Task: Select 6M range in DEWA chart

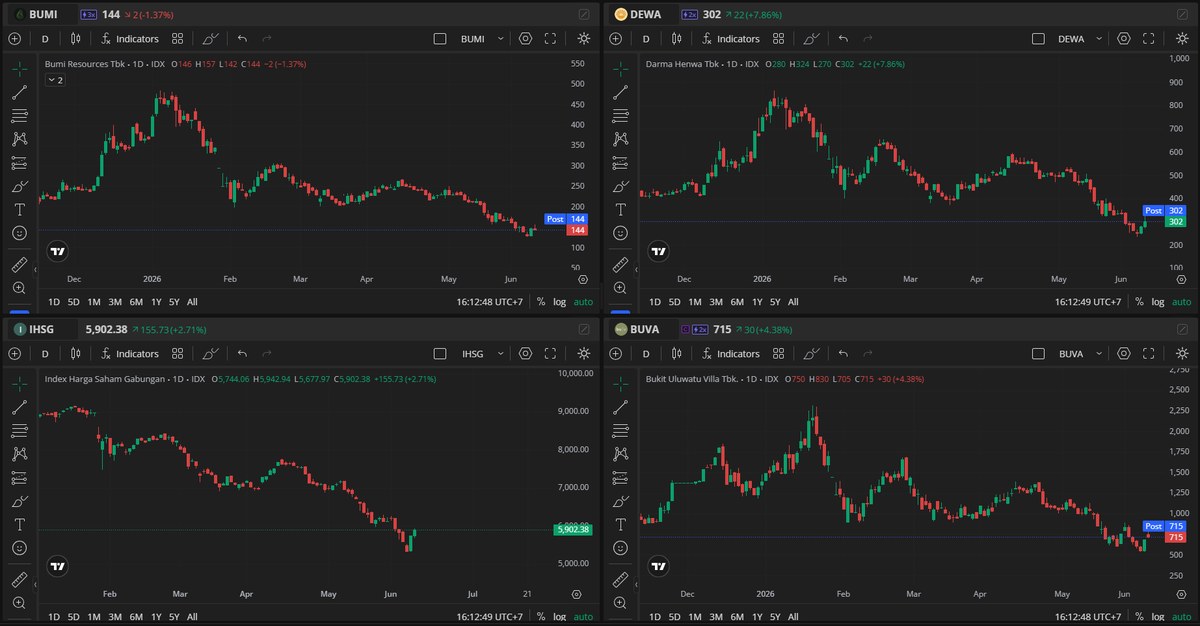Action: click(x=737, y=302)
